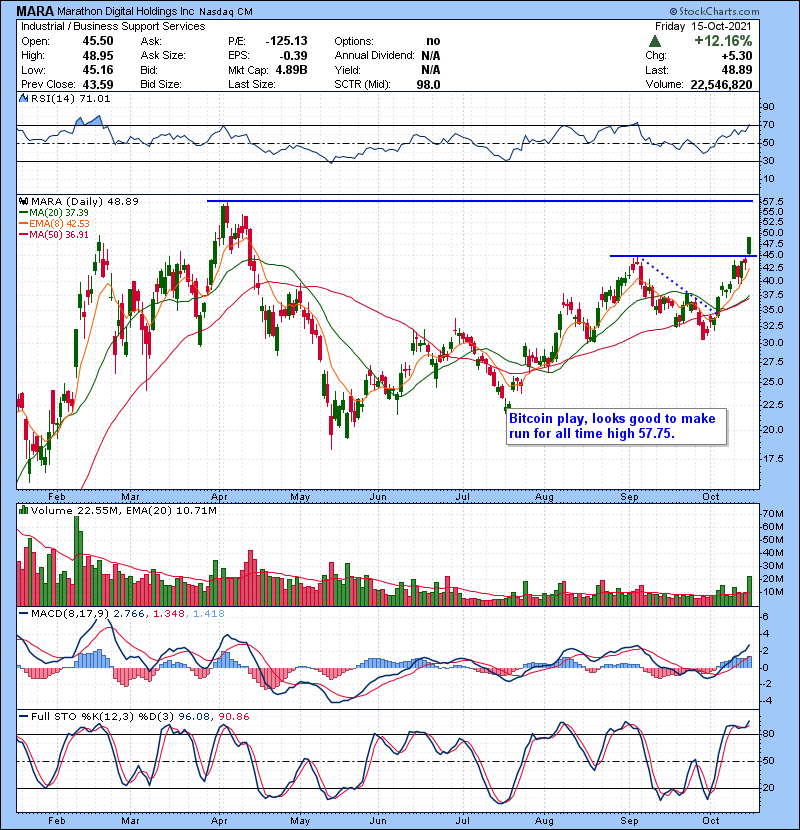The image size is (800, 830).
Task: Click the 90 label on the RSI axis
Action: (768, 107)
